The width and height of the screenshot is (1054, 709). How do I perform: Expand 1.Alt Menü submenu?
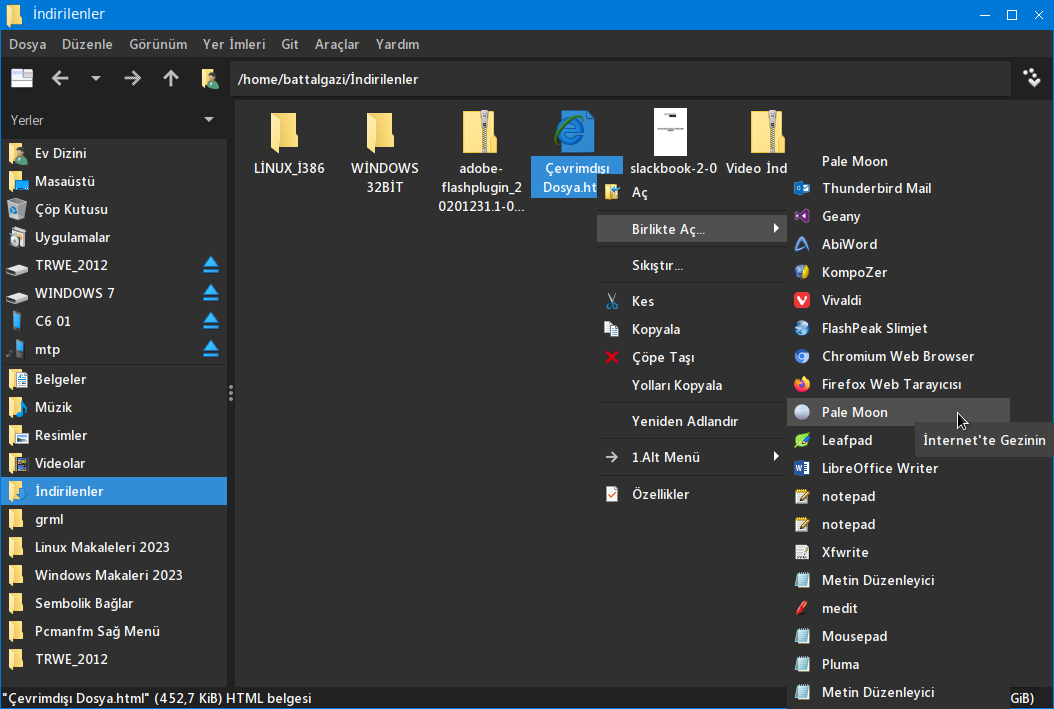pos(692,457)
